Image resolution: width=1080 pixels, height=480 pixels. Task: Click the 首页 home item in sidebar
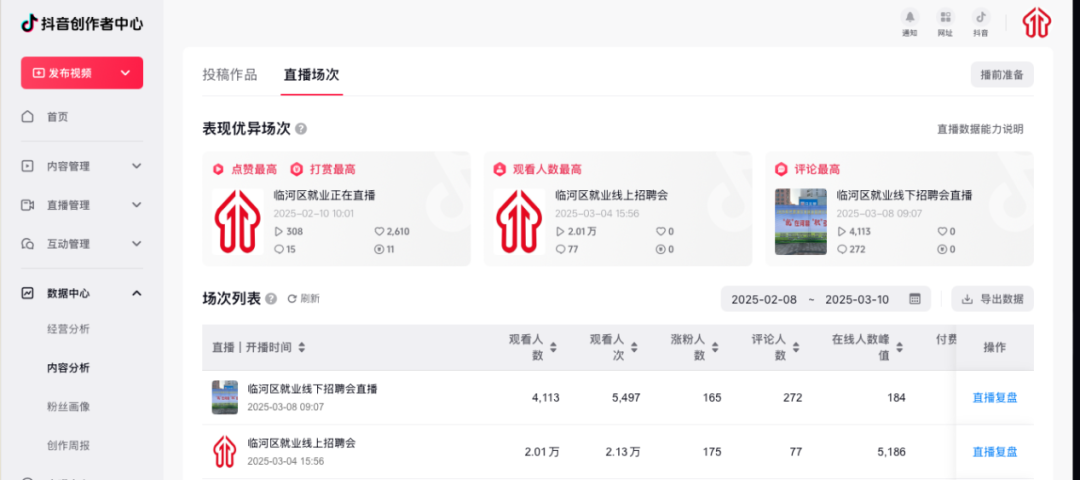click(58, 117)
